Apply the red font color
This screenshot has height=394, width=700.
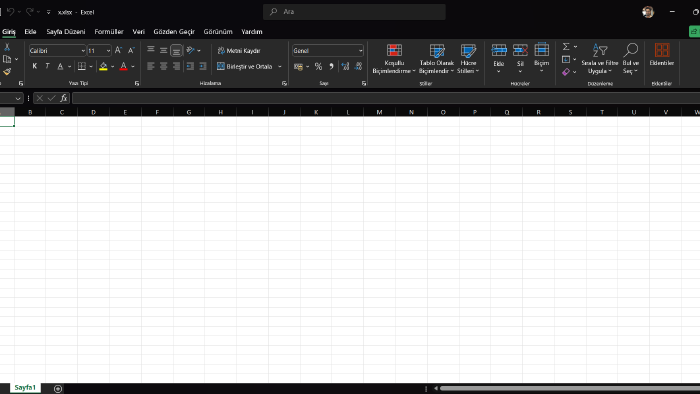point(124,66)
